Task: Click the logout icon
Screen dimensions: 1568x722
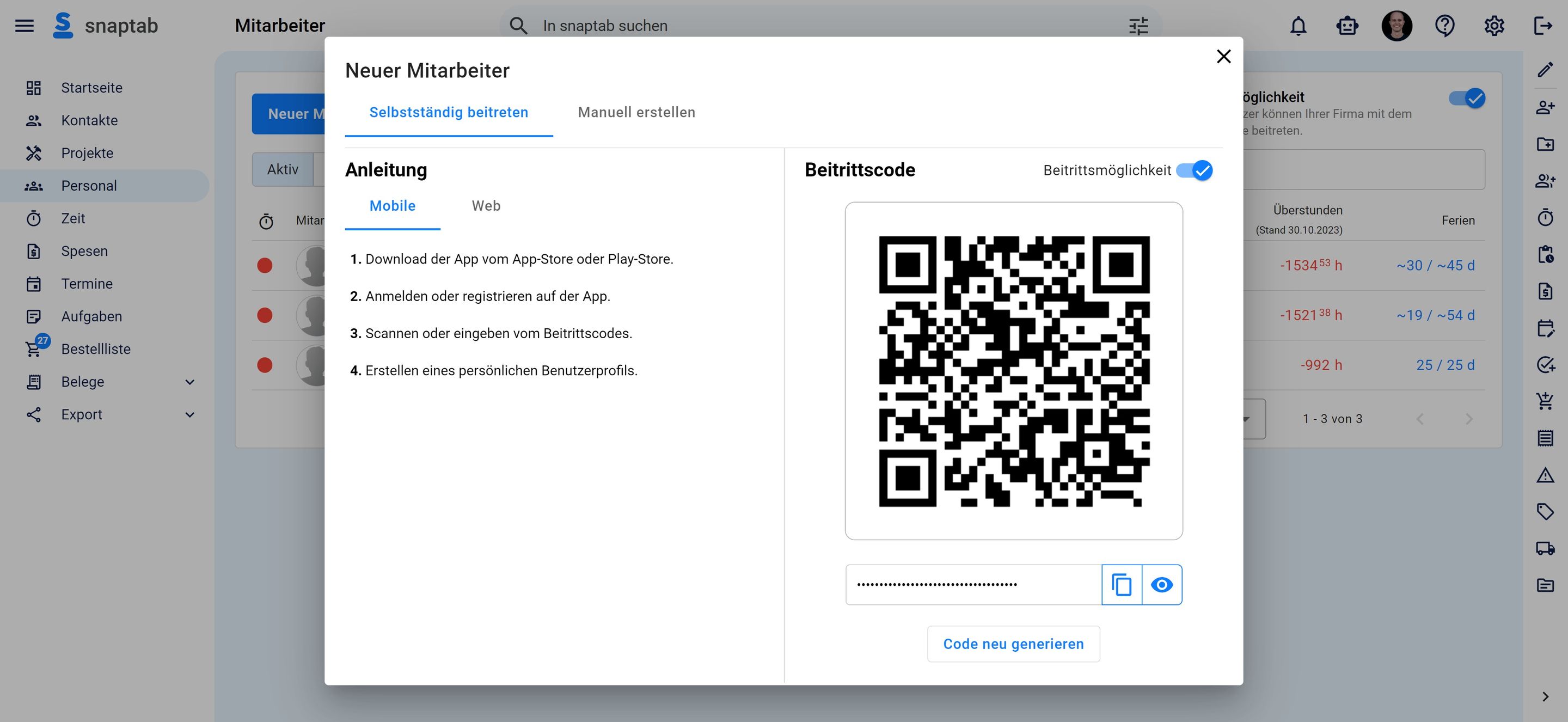Action: click(1542, 26)
